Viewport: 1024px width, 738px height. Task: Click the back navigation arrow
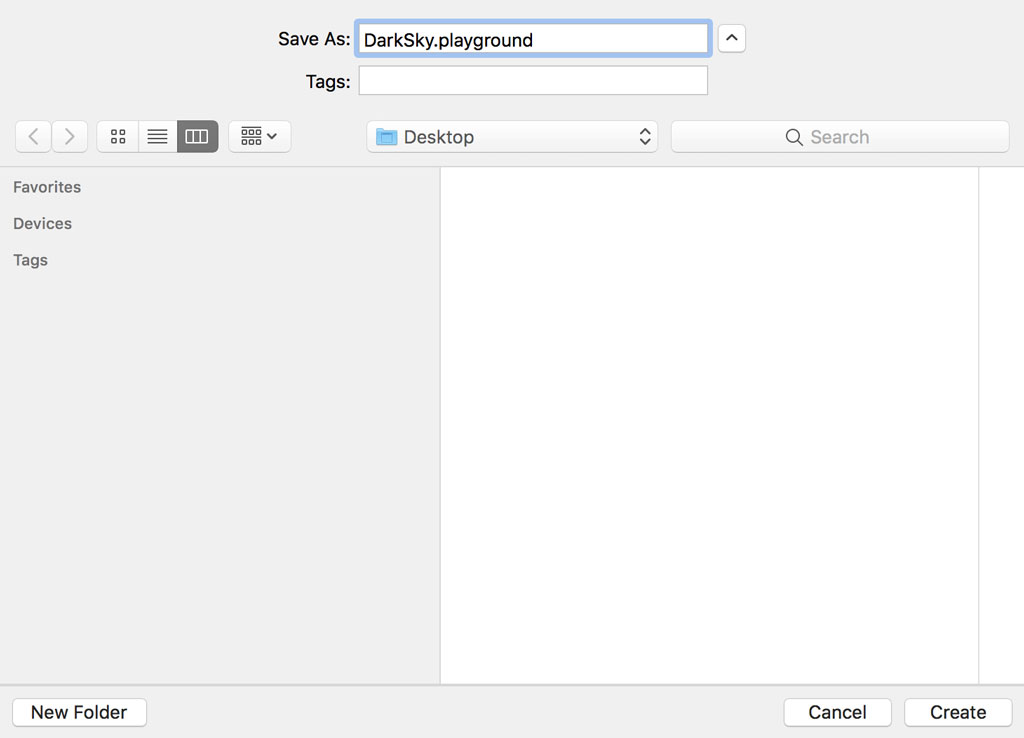click(33, 136)
